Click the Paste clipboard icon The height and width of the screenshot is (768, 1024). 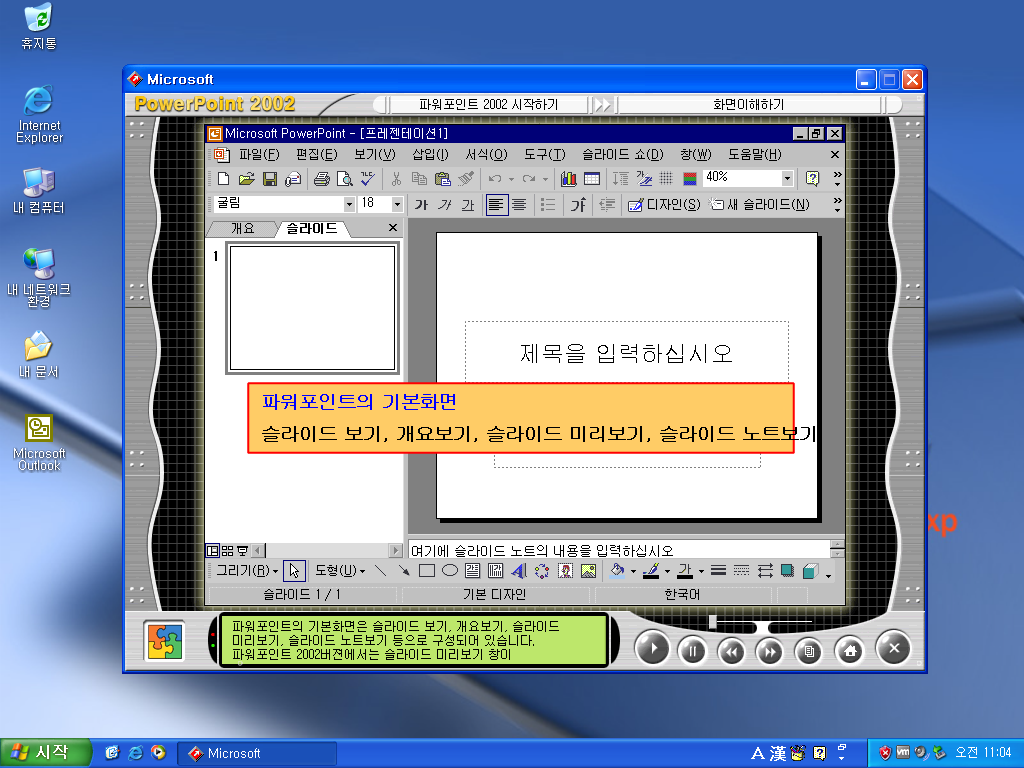[442, 178]
